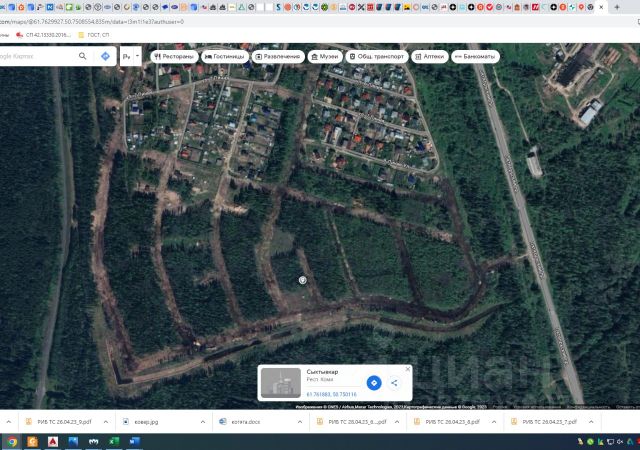Image resolution: width=640 pixels, height=450 pixels.
Task: Open the nanoCAD-like taskbar app icon
Action: pyautogui.click(x=93, y=442)
